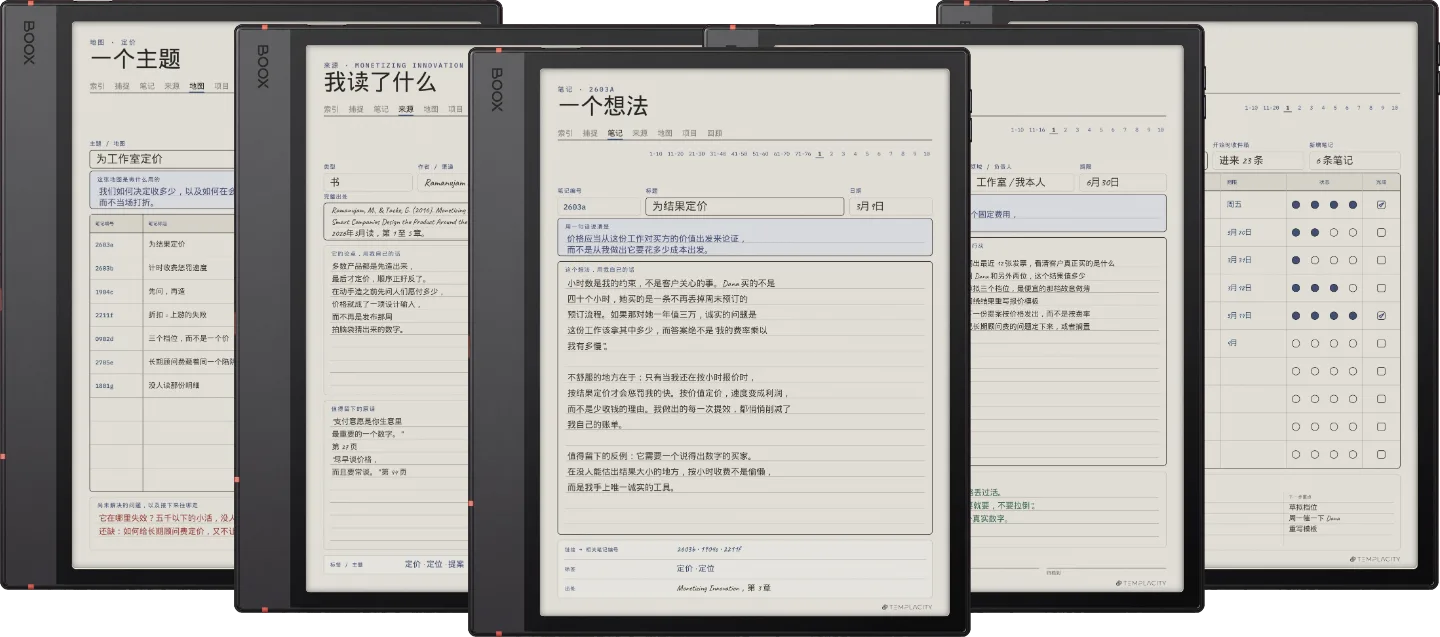Click the BOOX logo beside the 我读了什么 page

pos(263,66)
